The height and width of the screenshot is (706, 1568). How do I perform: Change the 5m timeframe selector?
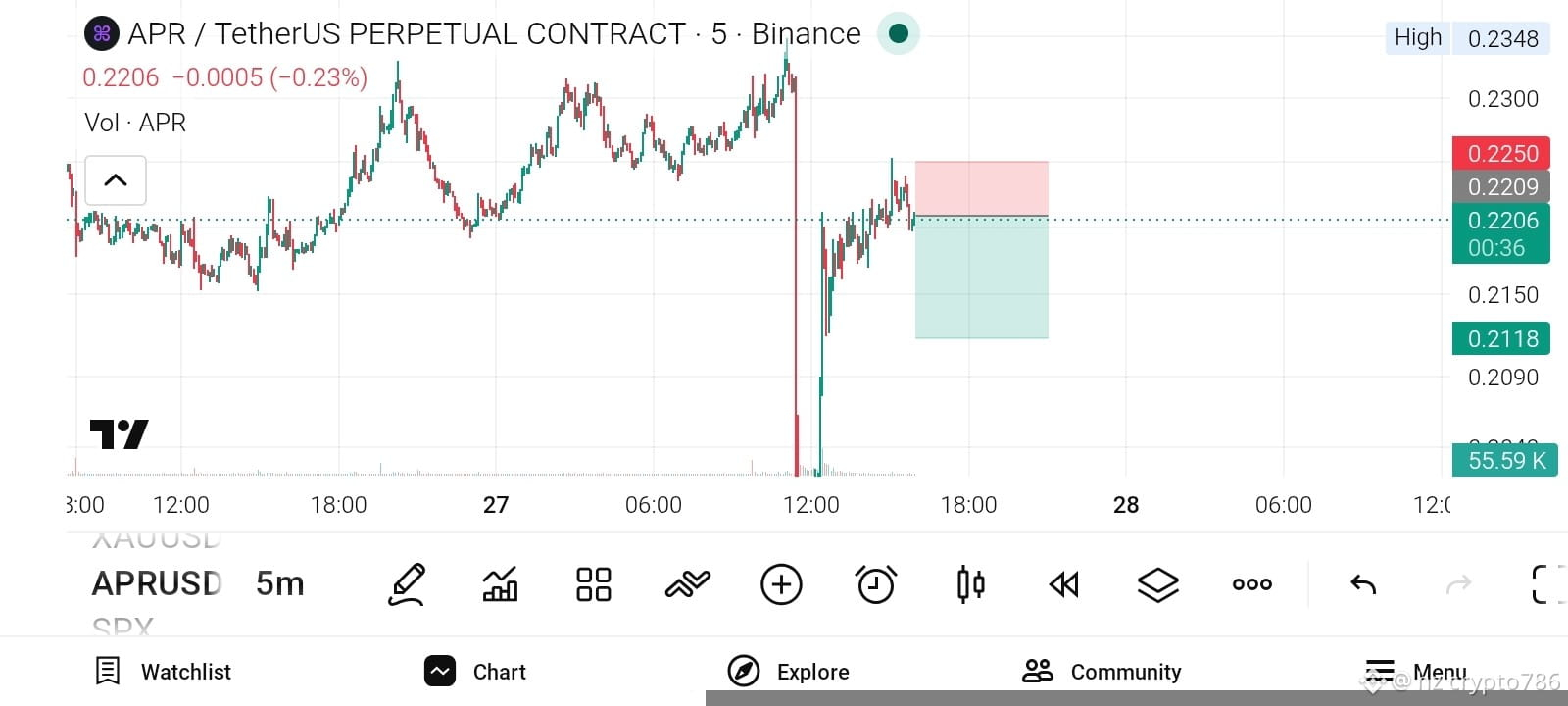pos(280,583)
